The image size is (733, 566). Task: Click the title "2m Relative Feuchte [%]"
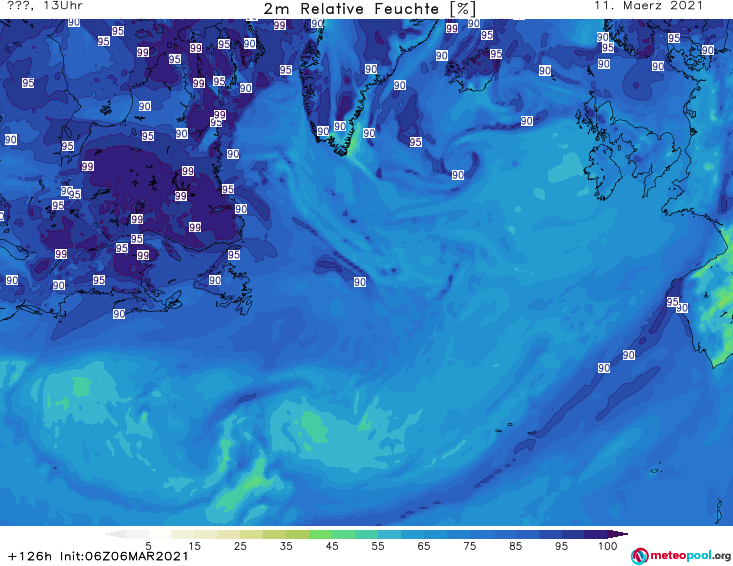coord(370,8)
